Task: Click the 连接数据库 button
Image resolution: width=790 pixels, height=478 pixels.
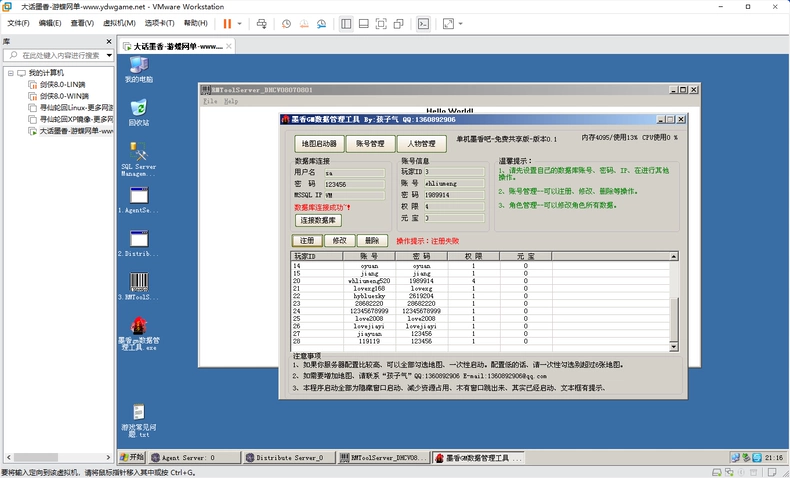Action: click(x=318, y=220)
